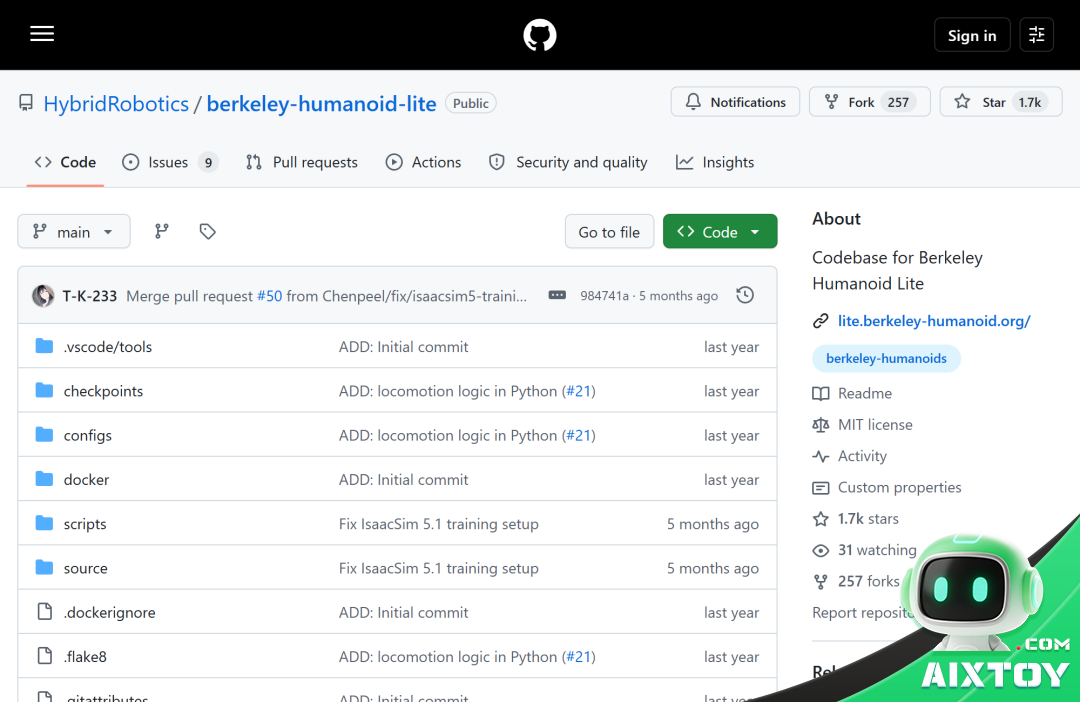Open the hamburger navigation menu
The image size is (1080, 702).
pos(42,34)
